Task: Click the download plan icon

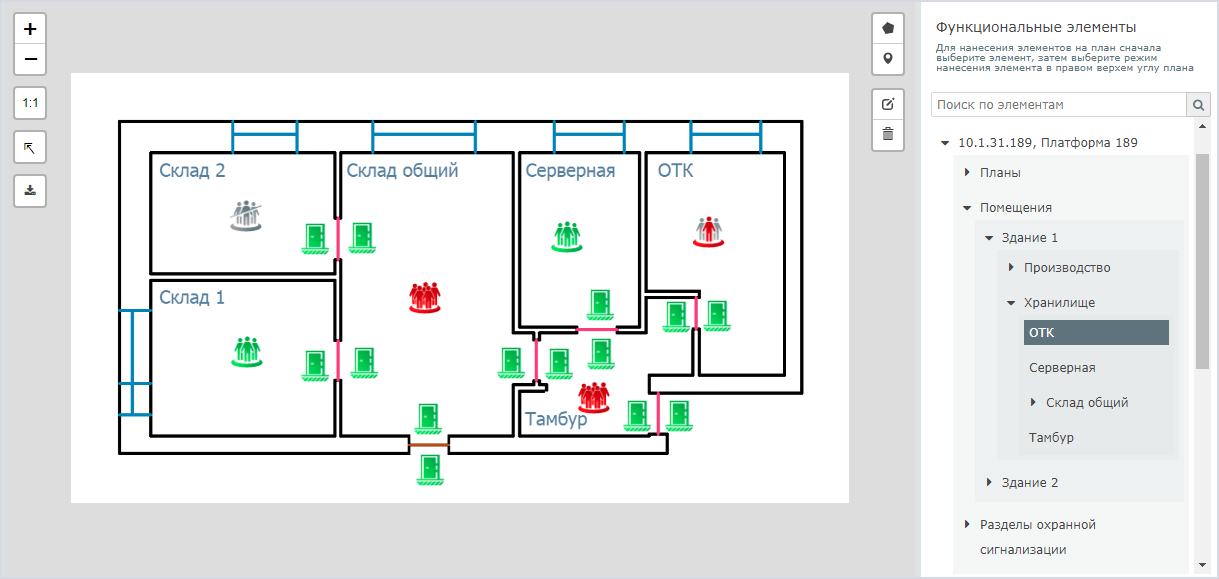Action: pyautogui.click(x=30, y=190)
